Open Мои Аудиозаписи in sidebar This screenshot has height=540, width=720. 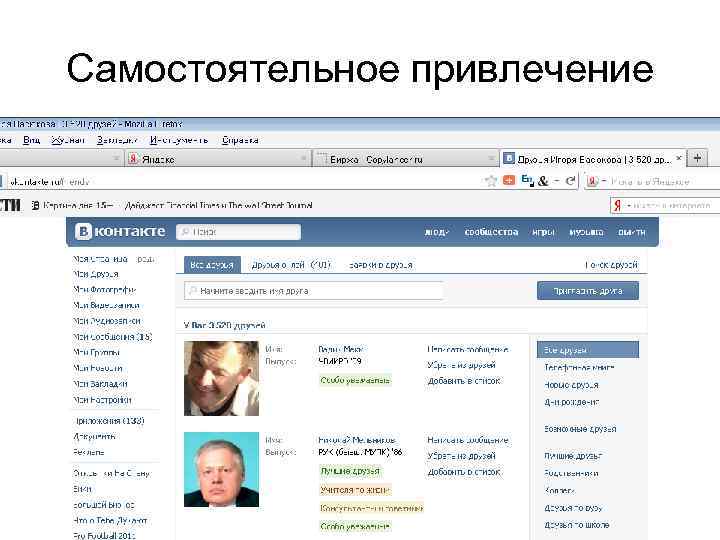pos(107,321)
